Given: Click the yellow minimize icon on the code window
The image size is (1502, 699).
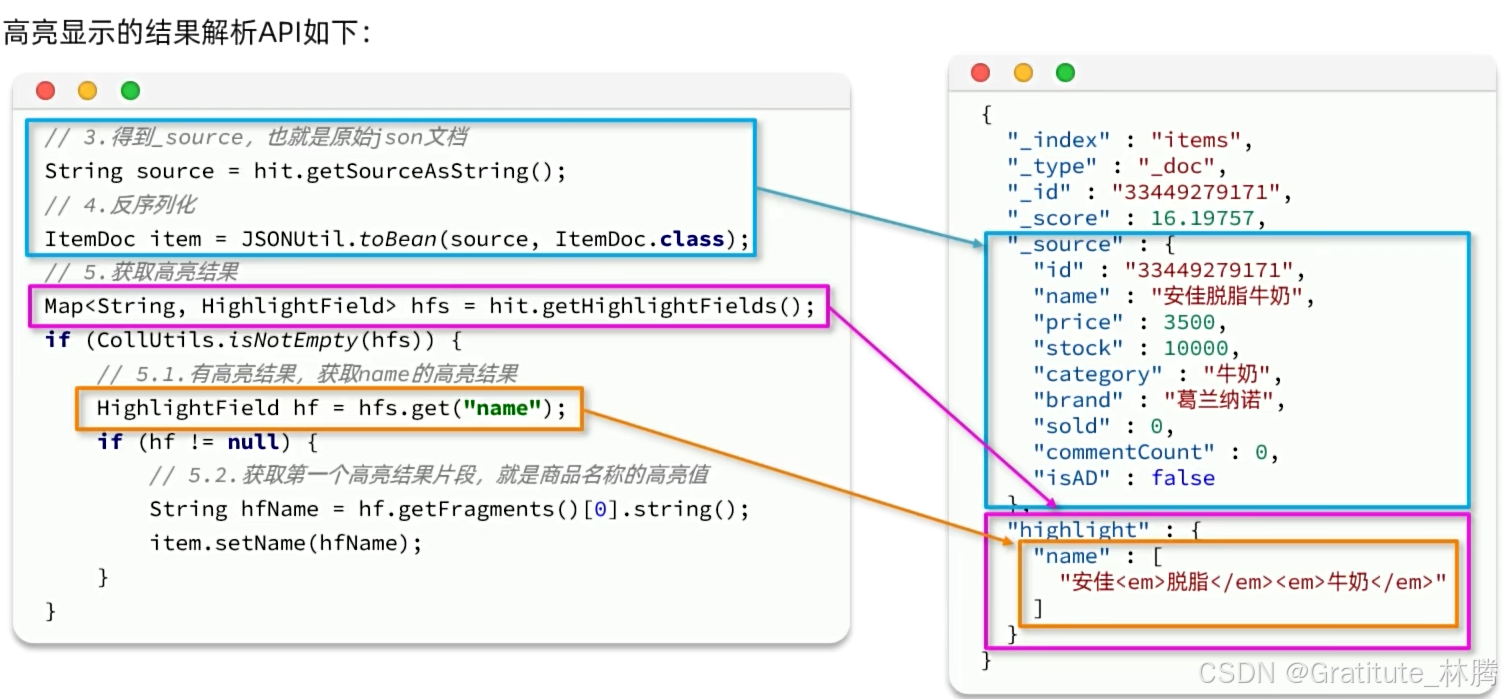Looking at the screenshot, I should (87, 90).
